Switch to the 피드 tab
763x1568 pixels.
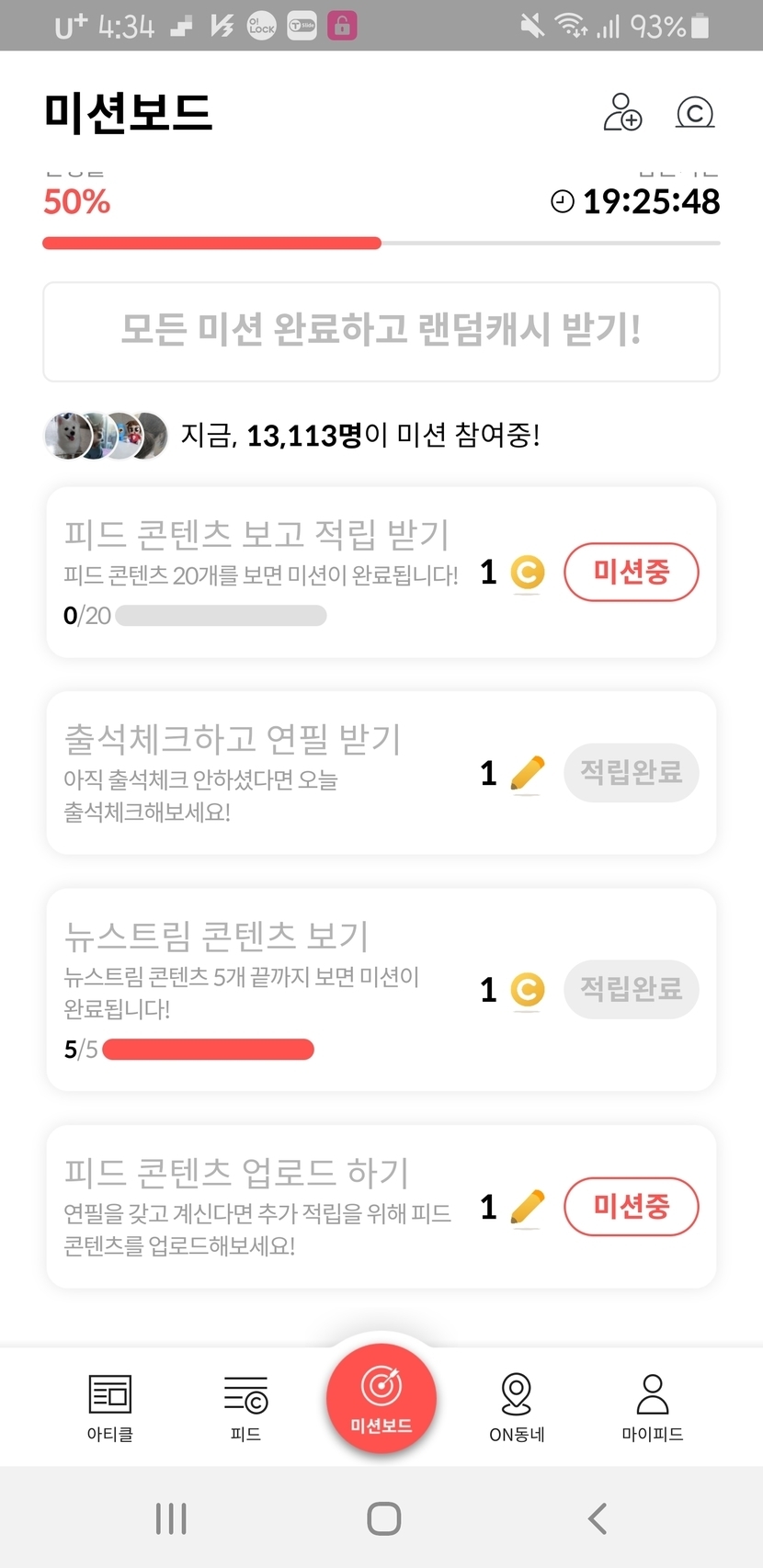click(245, 1406)
